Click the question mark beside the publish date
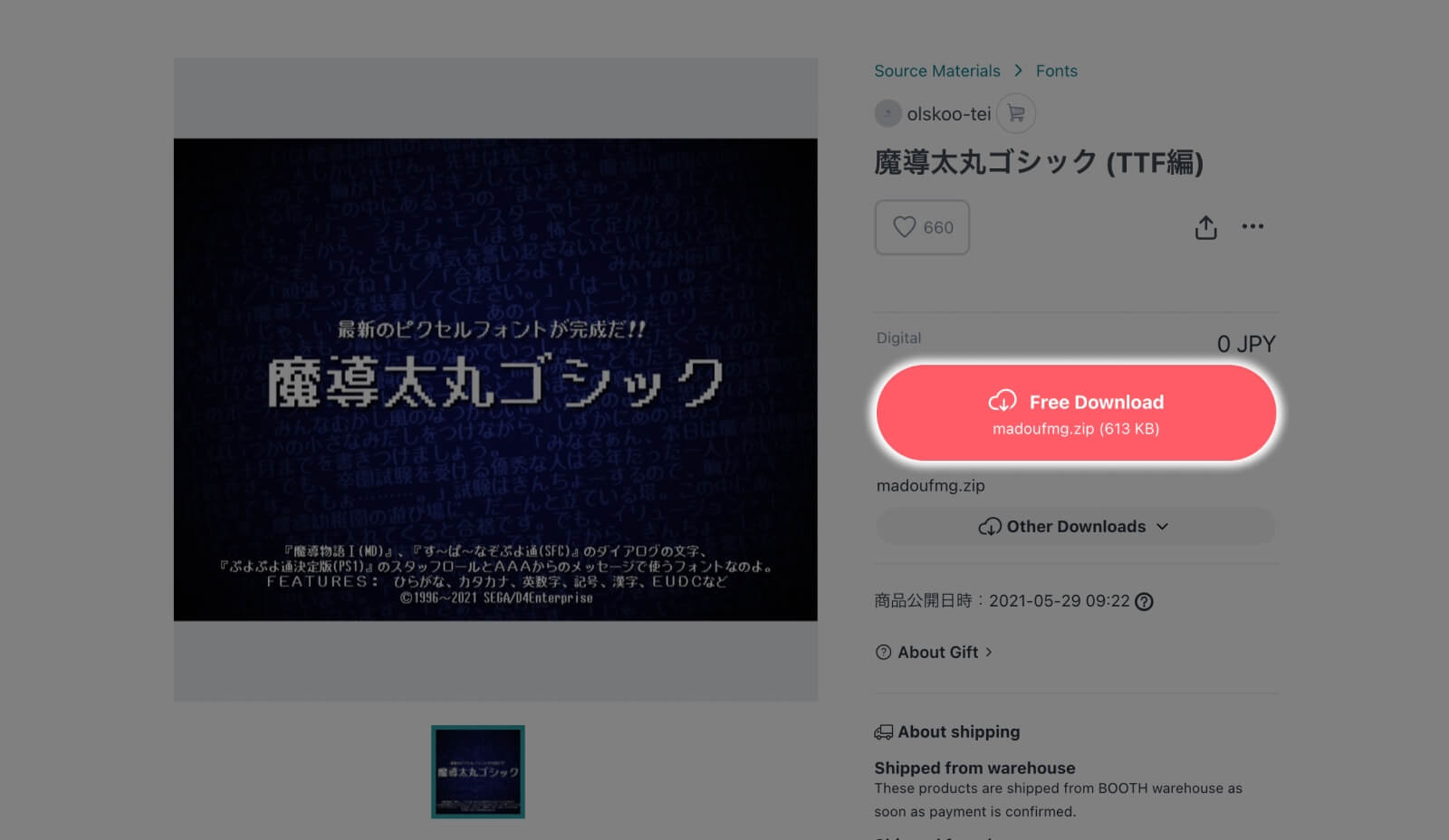The height and width of the screenshot is (840, 1449). 1144,601
